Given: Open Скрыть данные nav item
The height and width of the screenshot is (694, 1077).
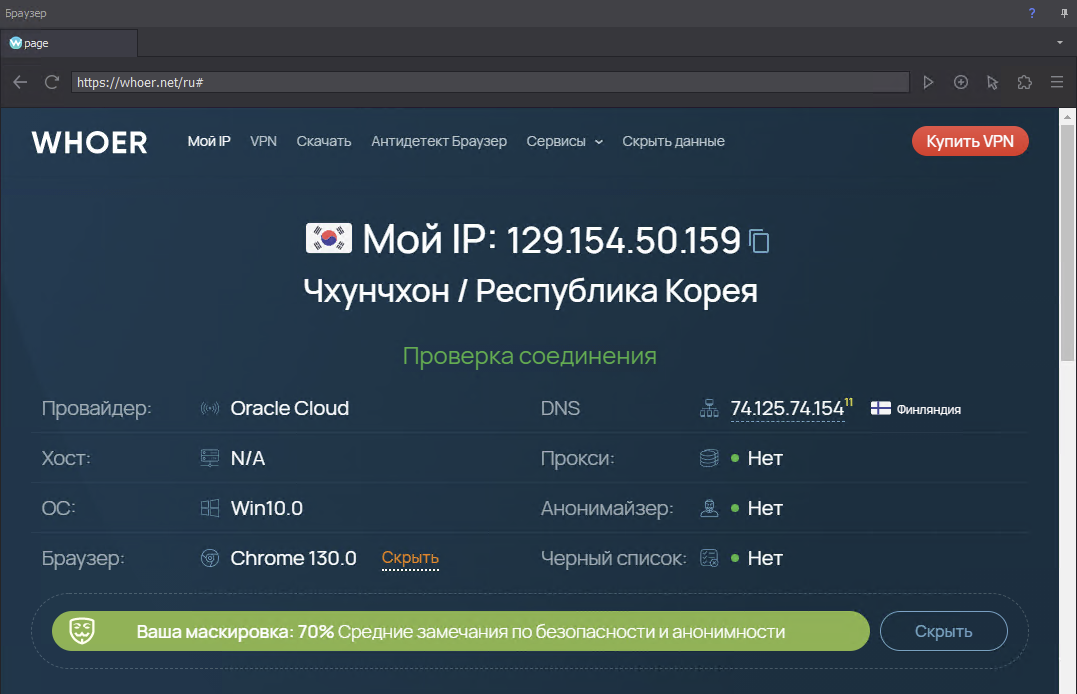Looking at the screenshot, I should [x=673, y=142].
